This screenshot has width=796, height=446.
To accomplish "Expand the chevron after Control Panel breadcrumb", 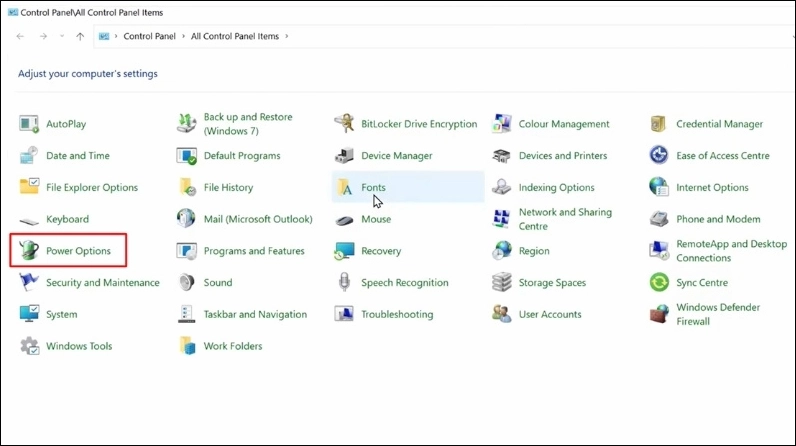I will (x=183, y=36).
